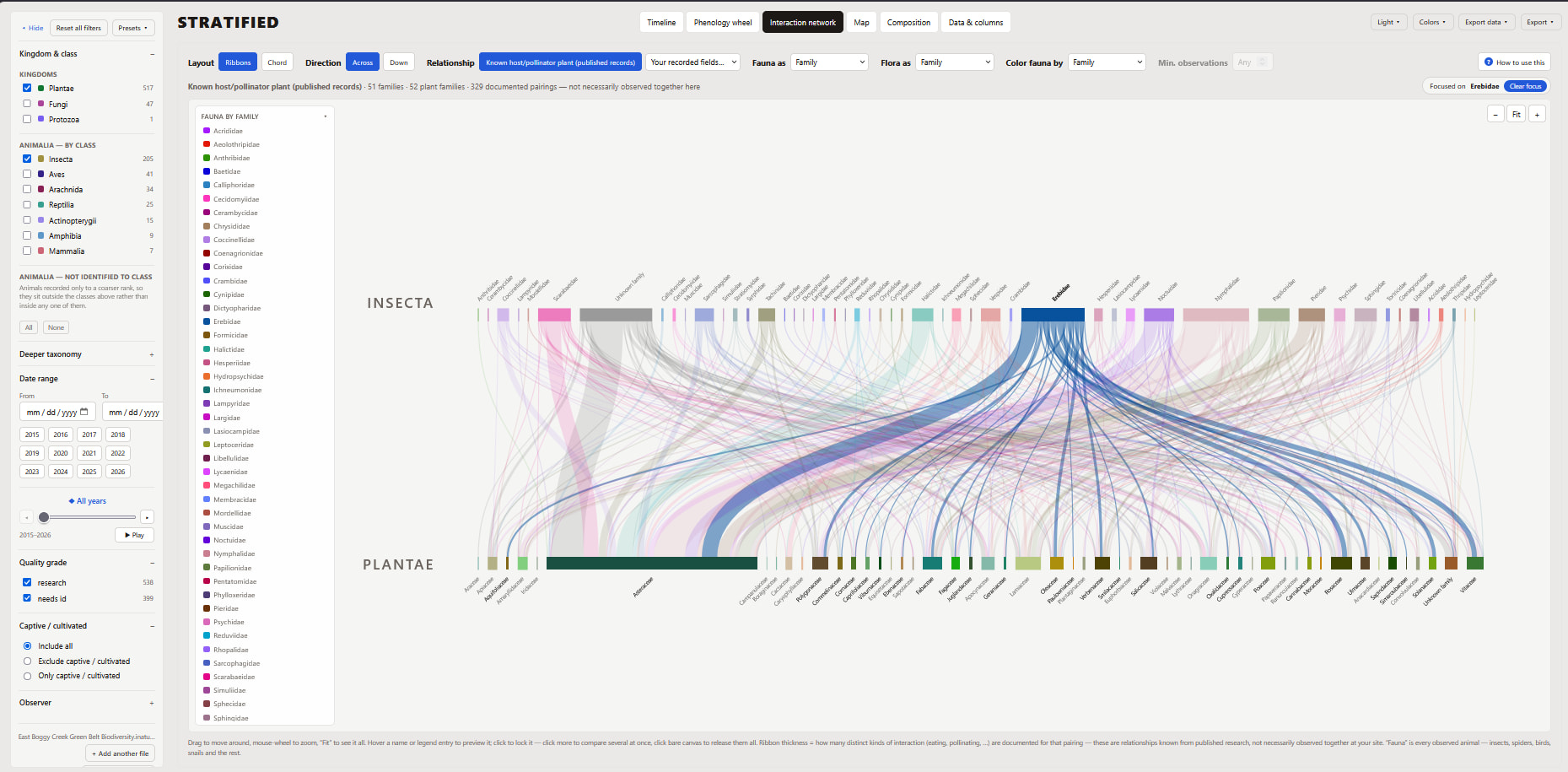Open the Flora as Family dropdown
The image size is (1568, 772).
pyautogui.click(x=955, y=62)
